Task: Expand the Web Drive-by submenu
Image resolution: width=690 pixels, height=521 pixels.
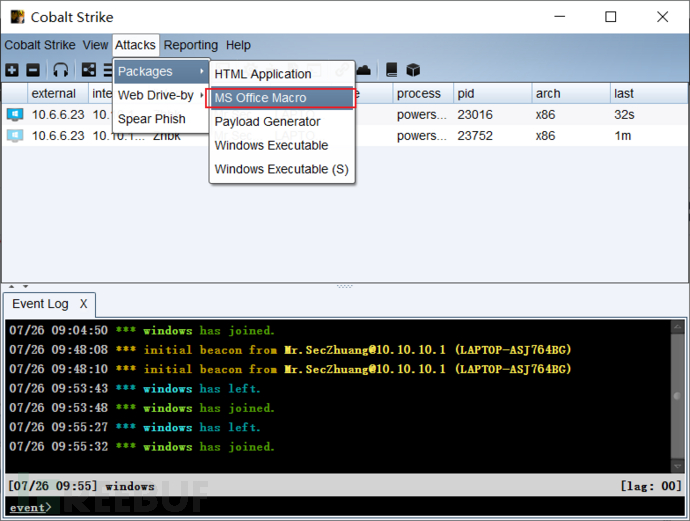Action: tap(160, 95)
